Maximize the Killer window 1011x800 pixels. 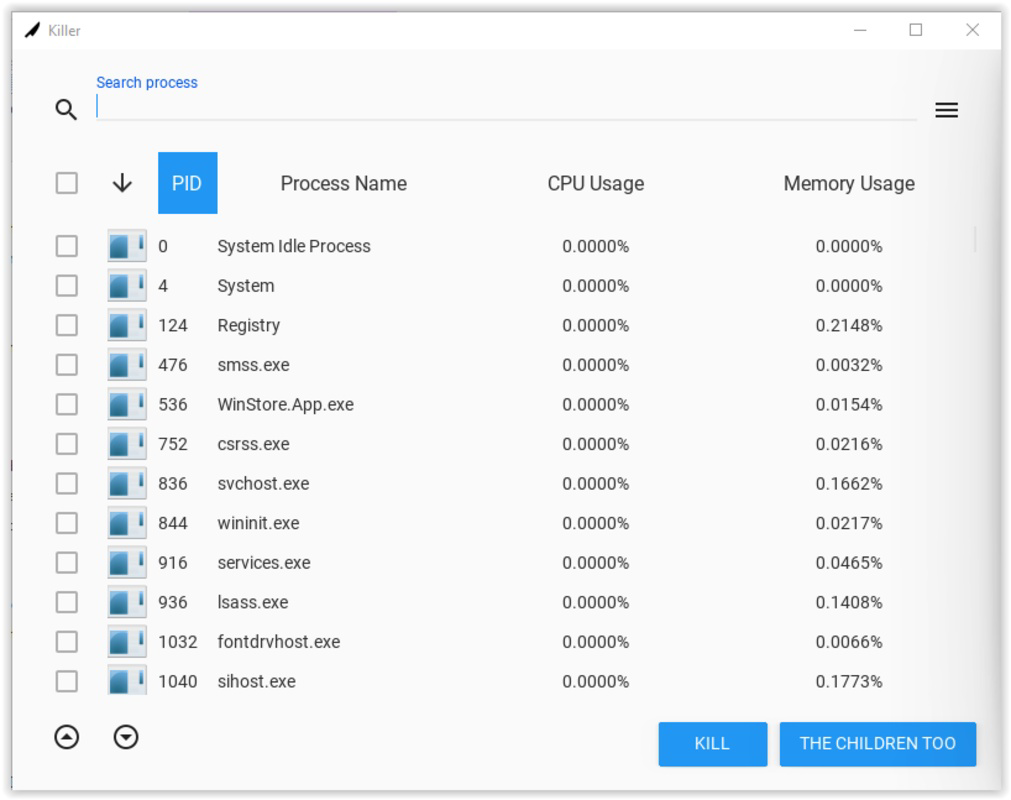(916, 30)
